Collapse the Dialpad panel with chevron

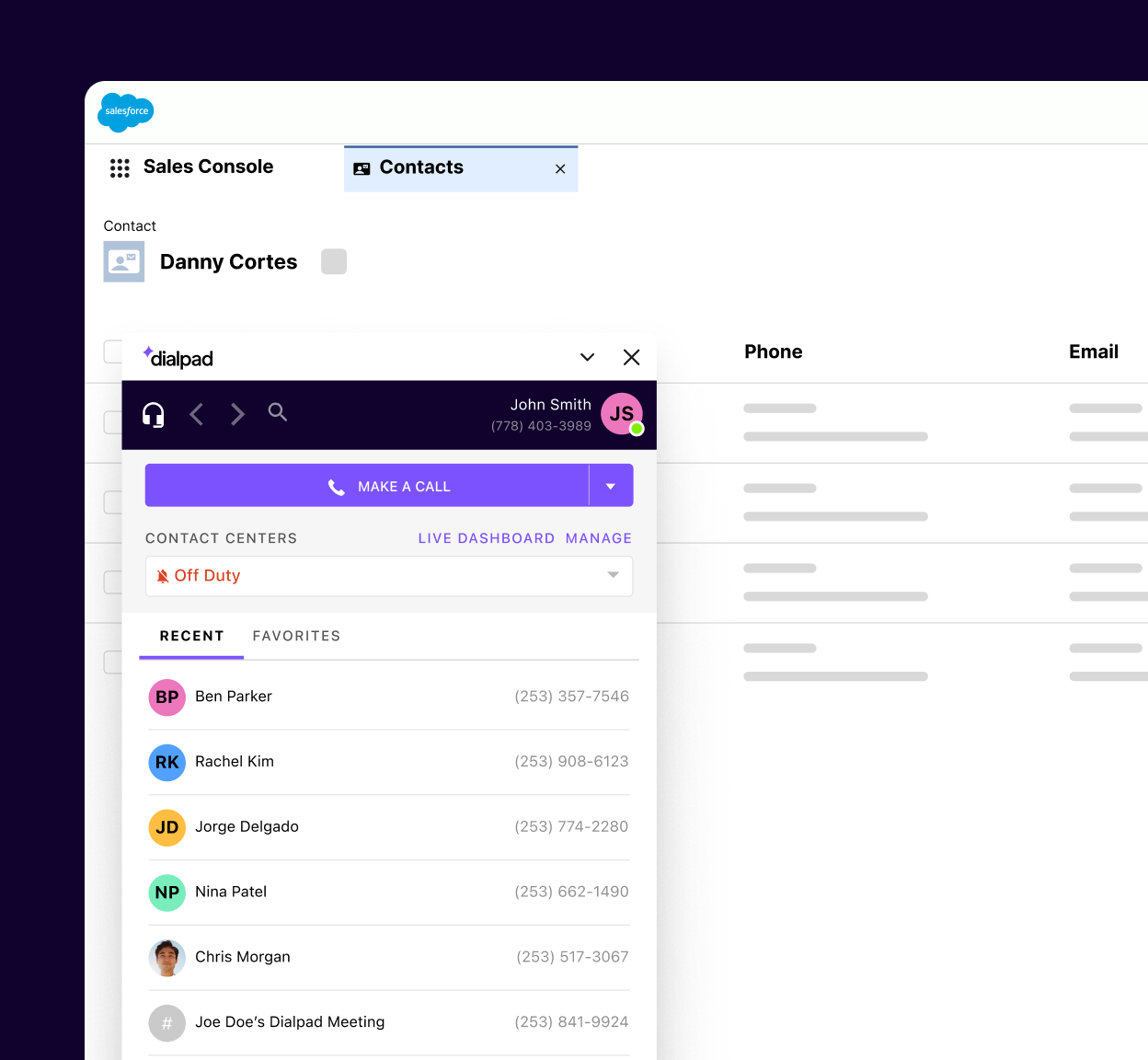pos(588,357)
